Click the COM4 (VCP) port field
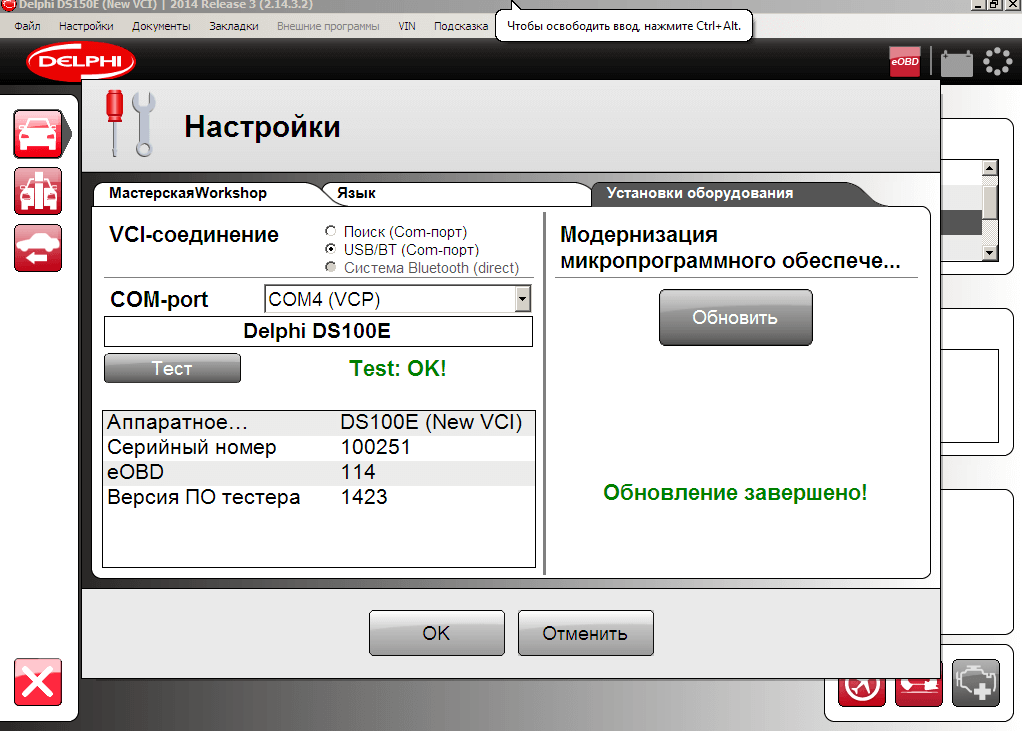Screen dimensions: 1022x731 click(397, 299)
